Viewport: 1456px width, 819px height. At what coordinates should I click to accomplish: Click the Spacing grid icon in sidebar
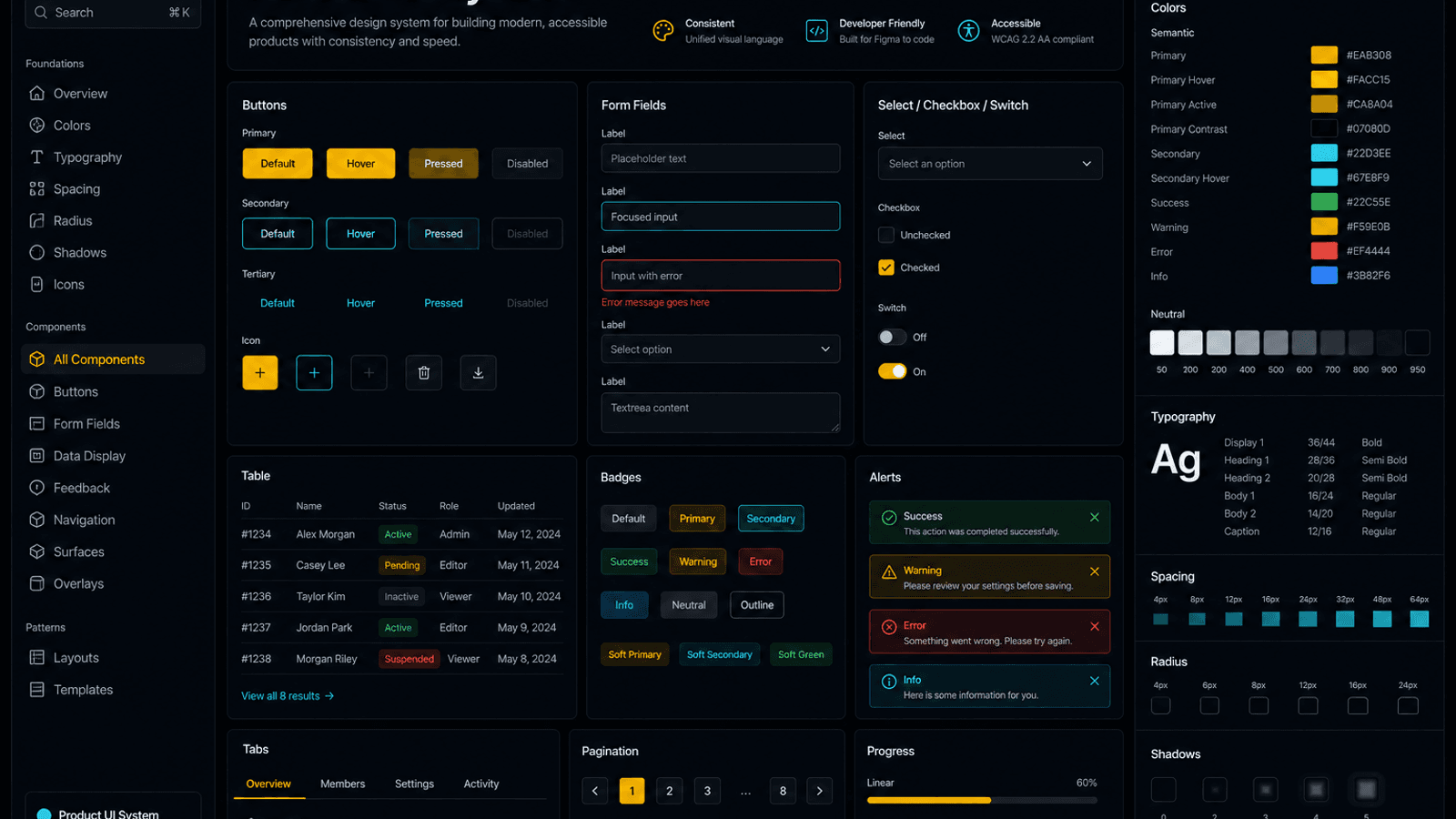coord(36,188)
